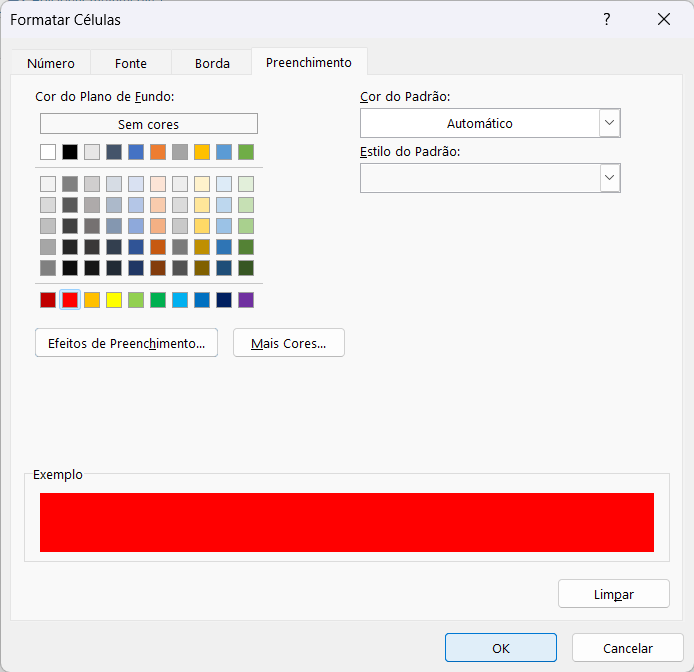Click the help question mark icon
Screen dimensions: 694x672
tap(607, 19)
